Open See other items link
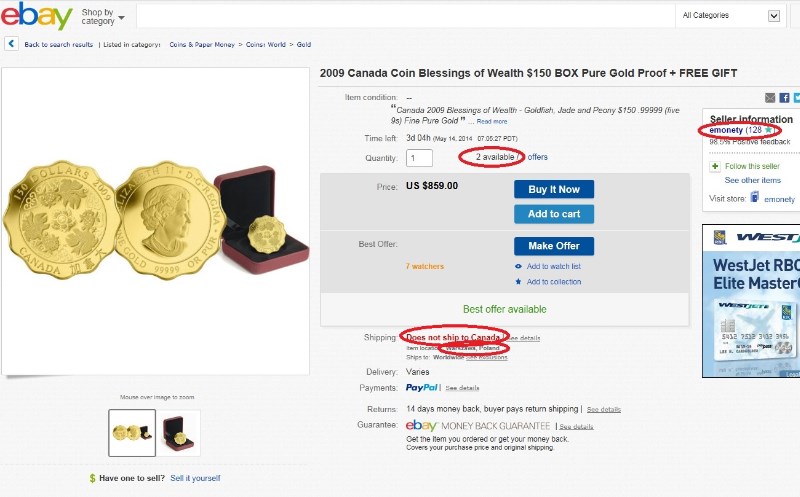Viewport: 800px width, 497px height. point(752,181)
